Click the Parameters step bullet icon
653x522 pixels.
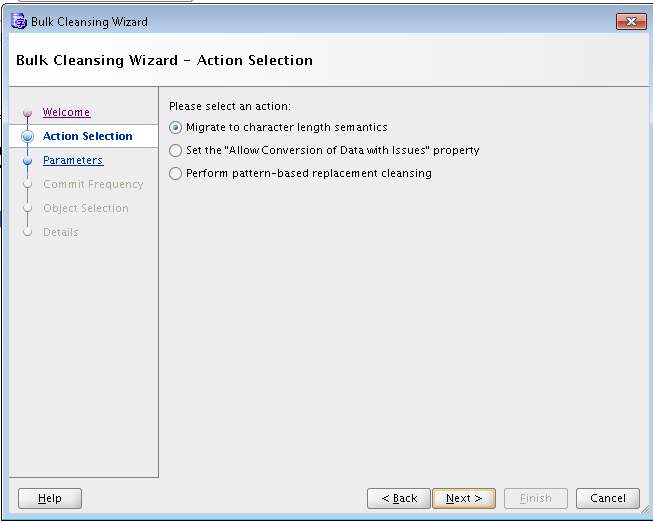coord(27,161)
